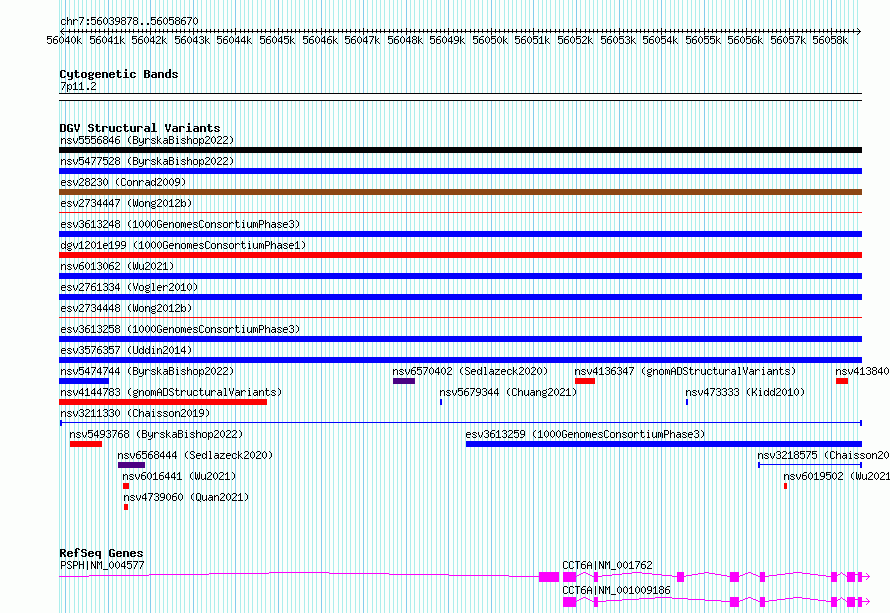890x613 pixels.
Task: Open esv3613258 variant label
Action: (x=180, y=329)
